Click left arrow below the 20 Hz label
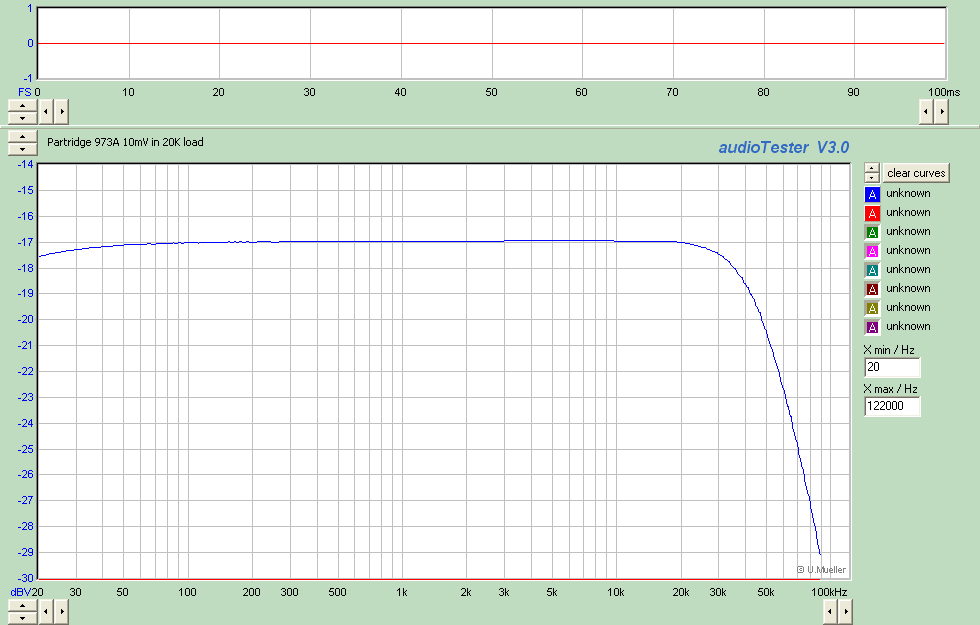This screenshot has width=980, height=625. click(x=46, y=612)
